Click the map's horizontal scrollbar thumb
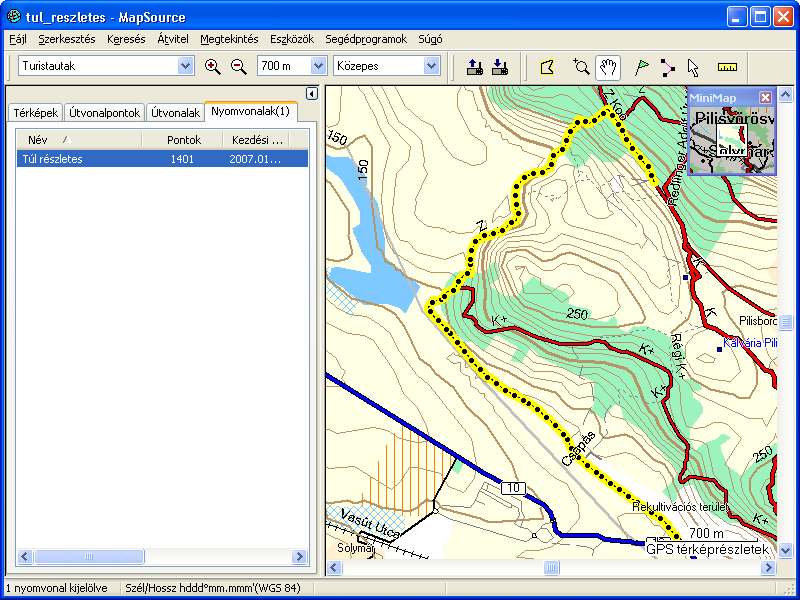This screenshot has width=800, height=600. coord(551,568)
